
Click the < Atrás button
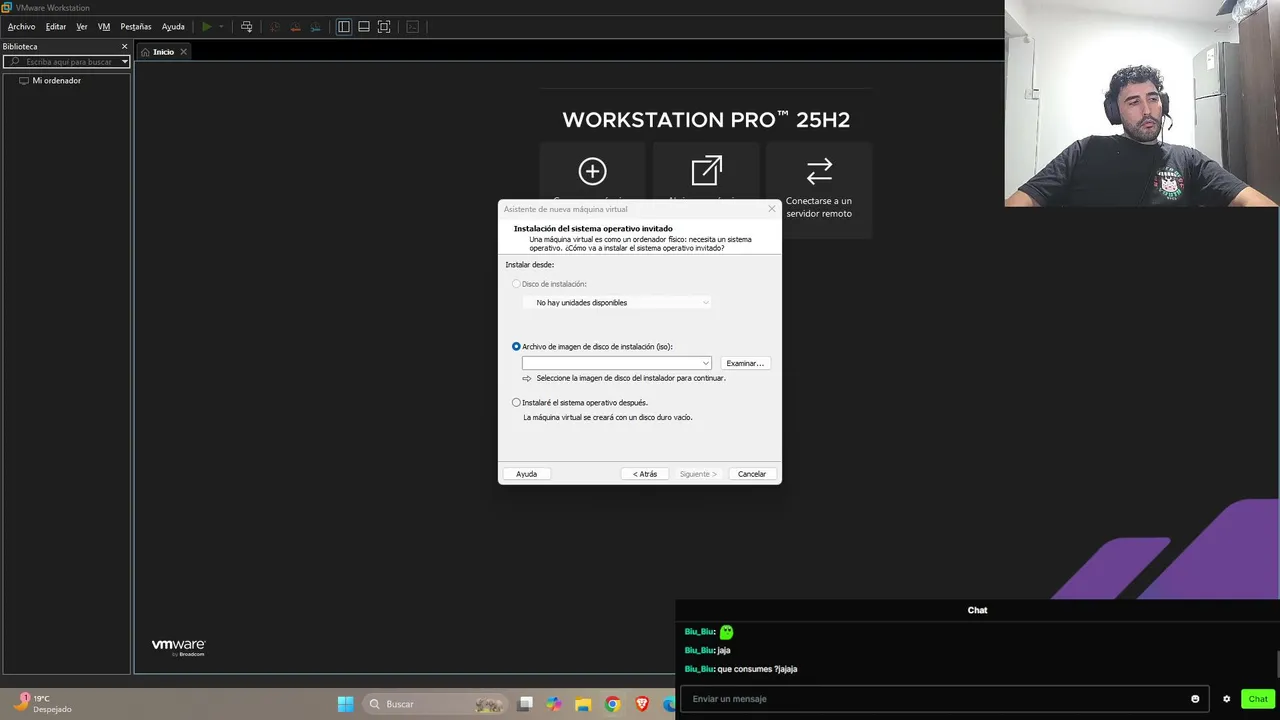pos(645,474)
